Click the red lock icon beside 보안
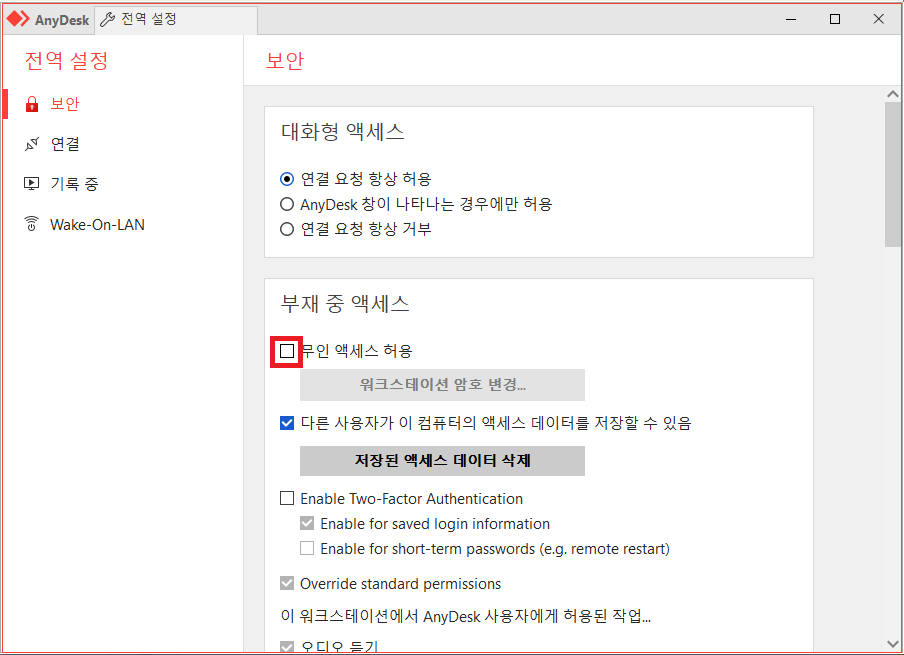 point(34,103)
